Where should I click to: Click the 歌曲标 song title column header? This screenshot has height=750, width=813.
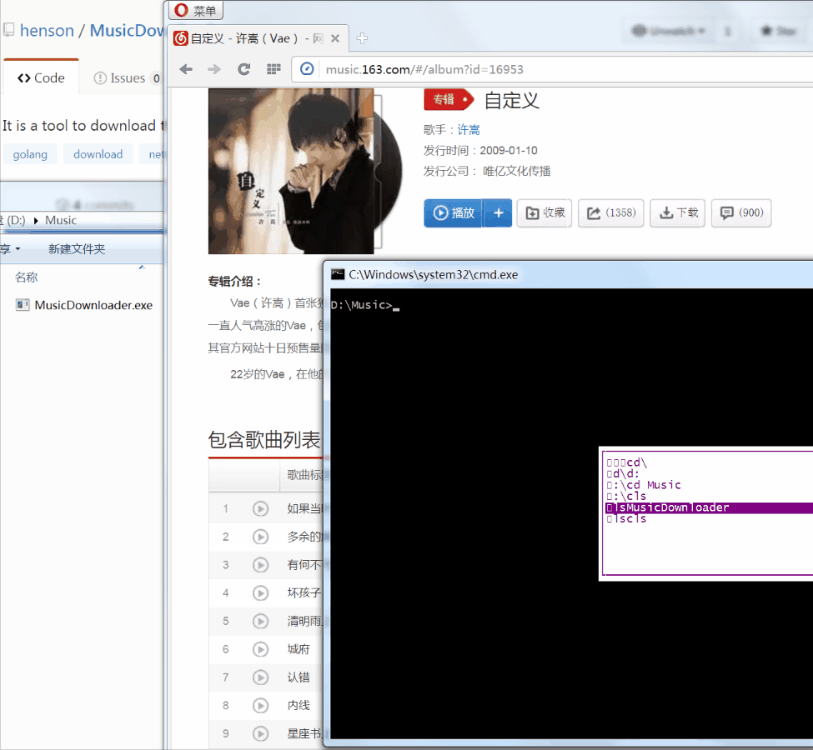(304, 475)
